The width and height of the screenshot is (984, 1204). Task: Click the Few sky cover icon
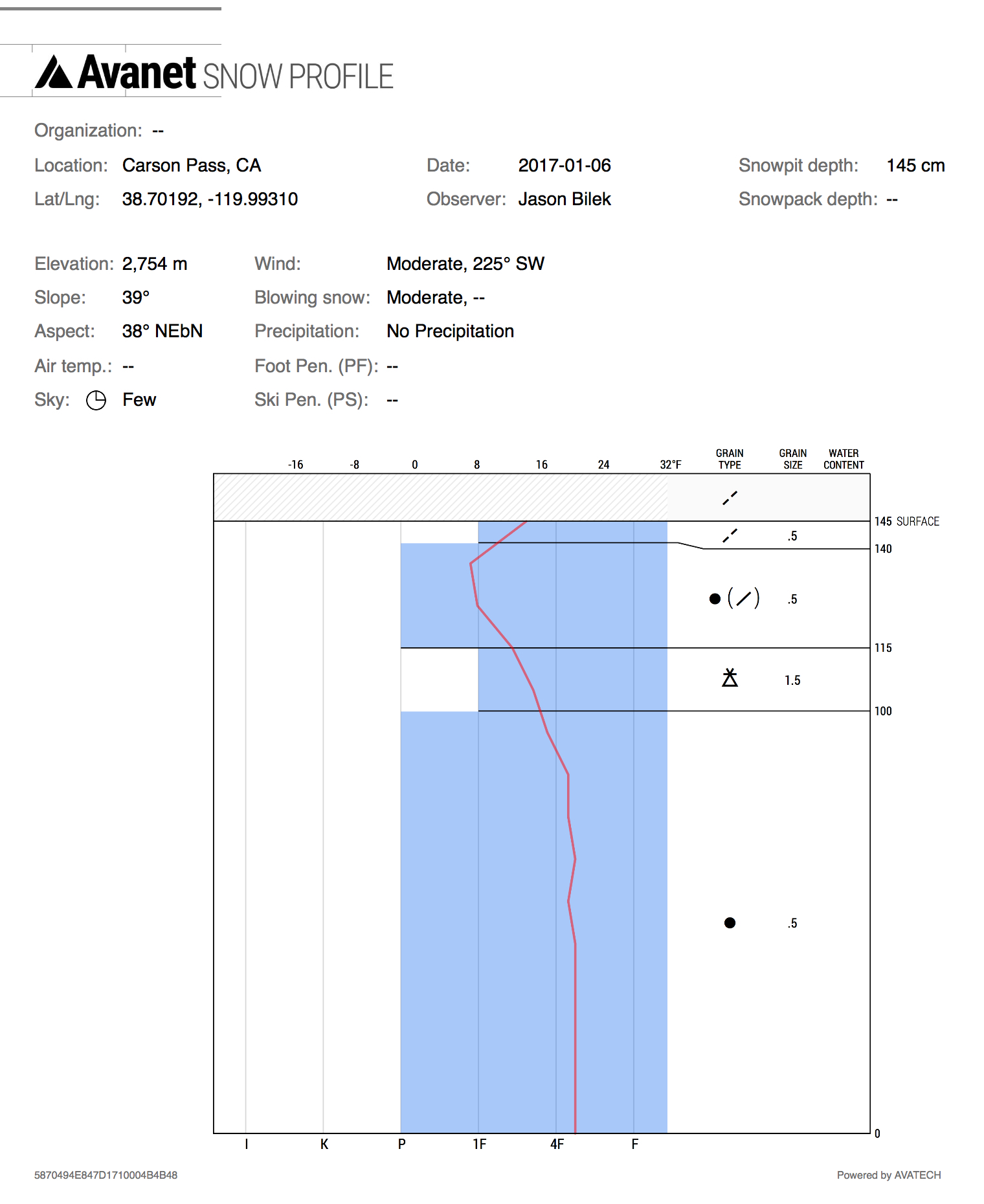click(x=96, y=401)
